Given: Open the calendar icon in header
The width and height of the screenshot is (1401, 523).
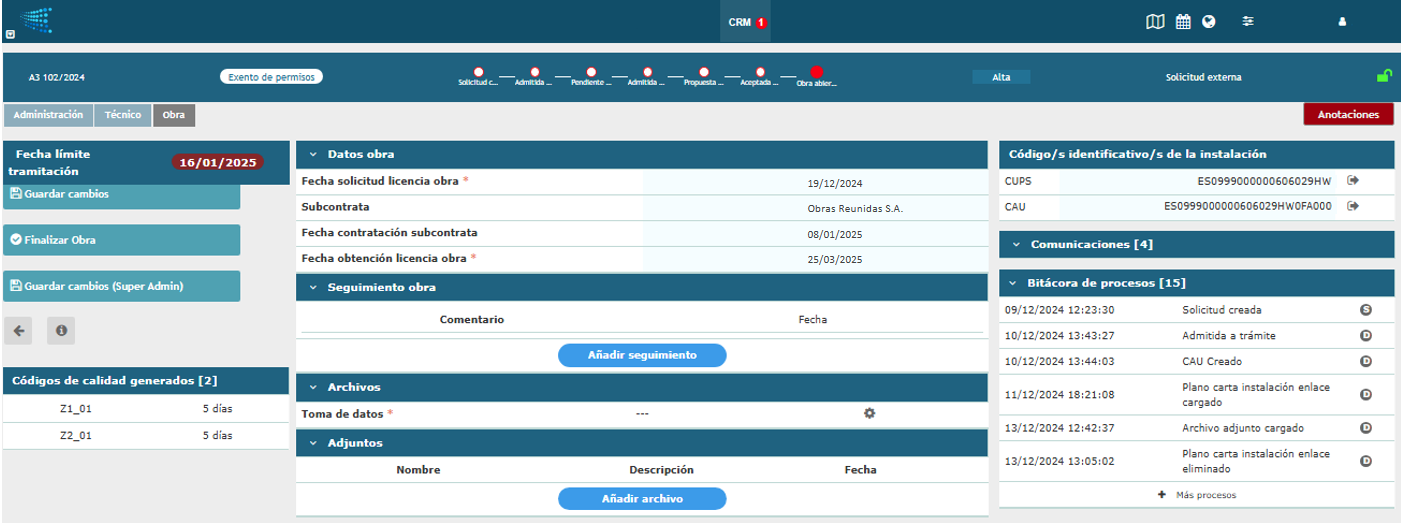Looking at the screenshot, I should pos(1183,22).
